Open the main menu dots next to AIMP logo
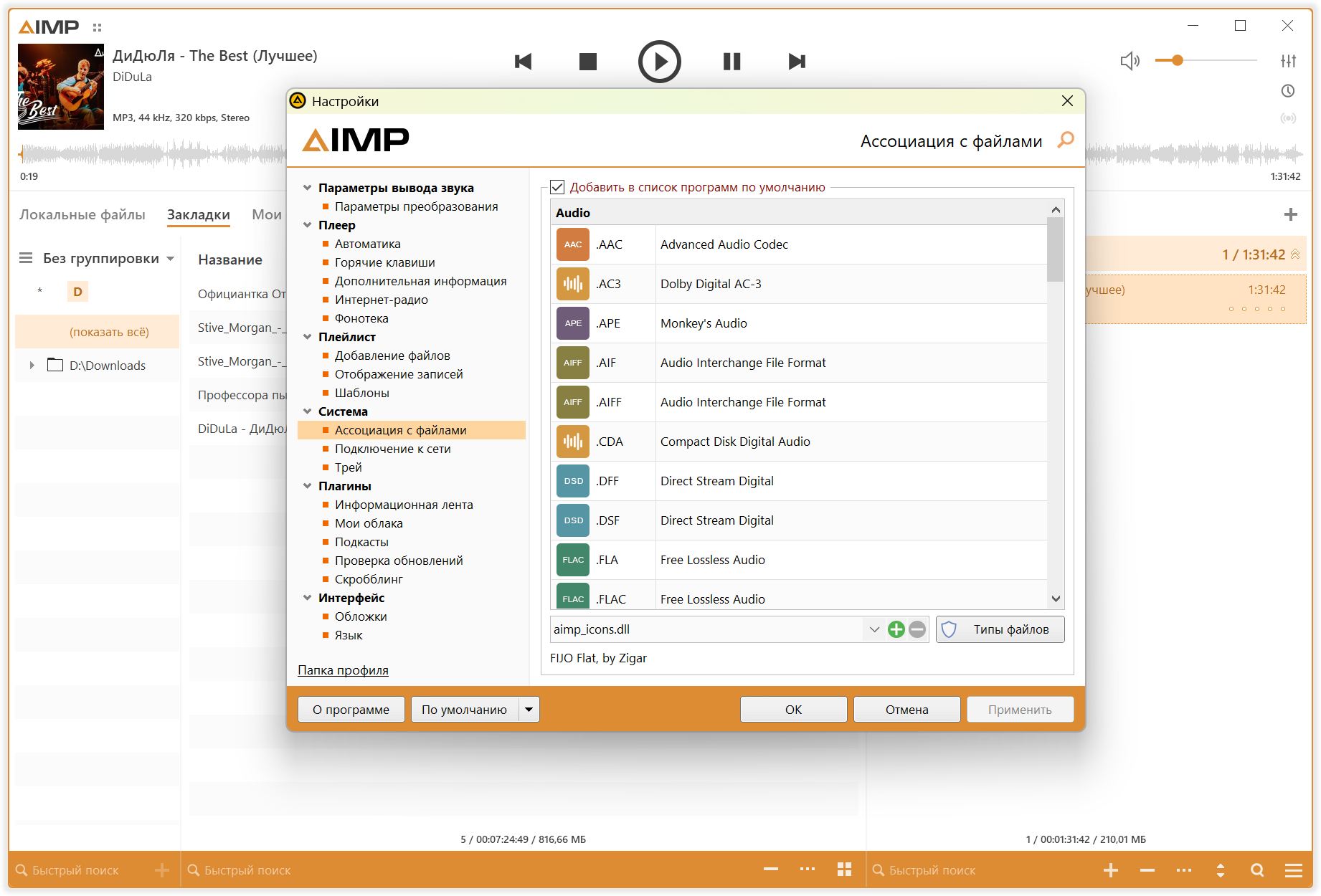 coord(98,27)
